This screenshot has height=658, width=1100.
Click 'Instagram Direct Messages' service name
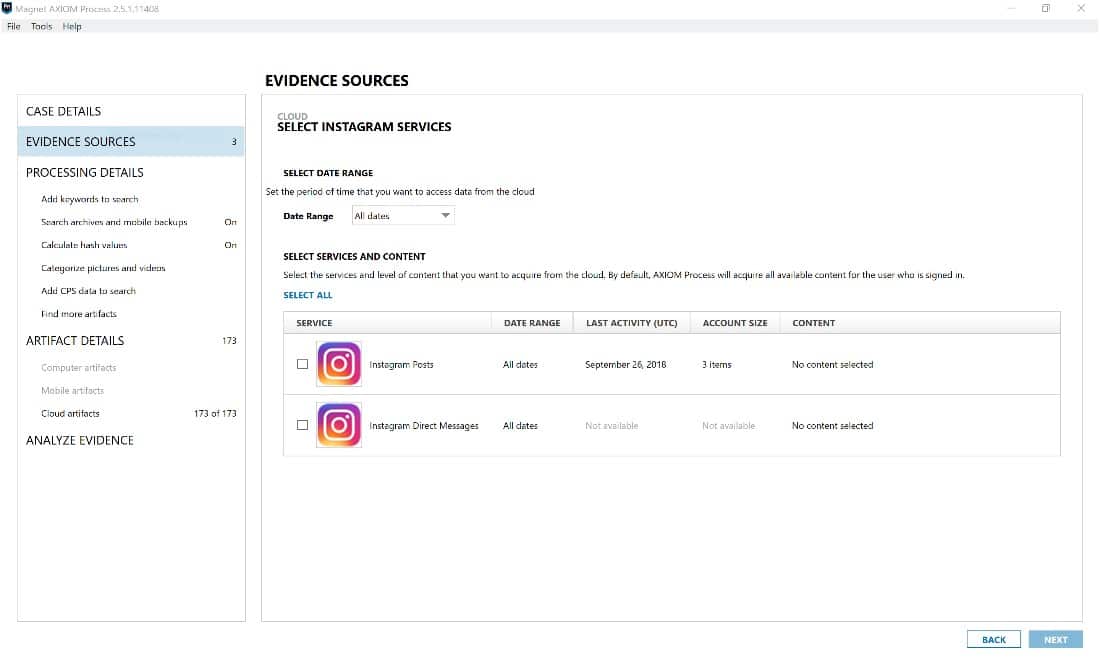coord(424,426)
